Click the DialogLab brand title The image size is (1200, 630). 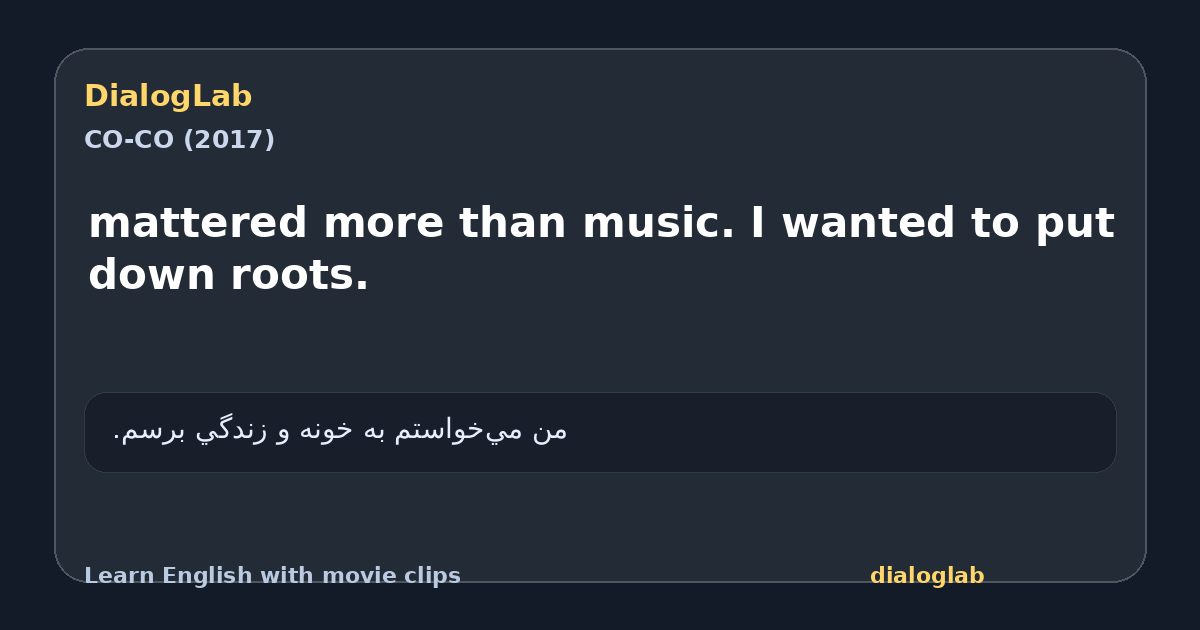click(x=168, y=97)
